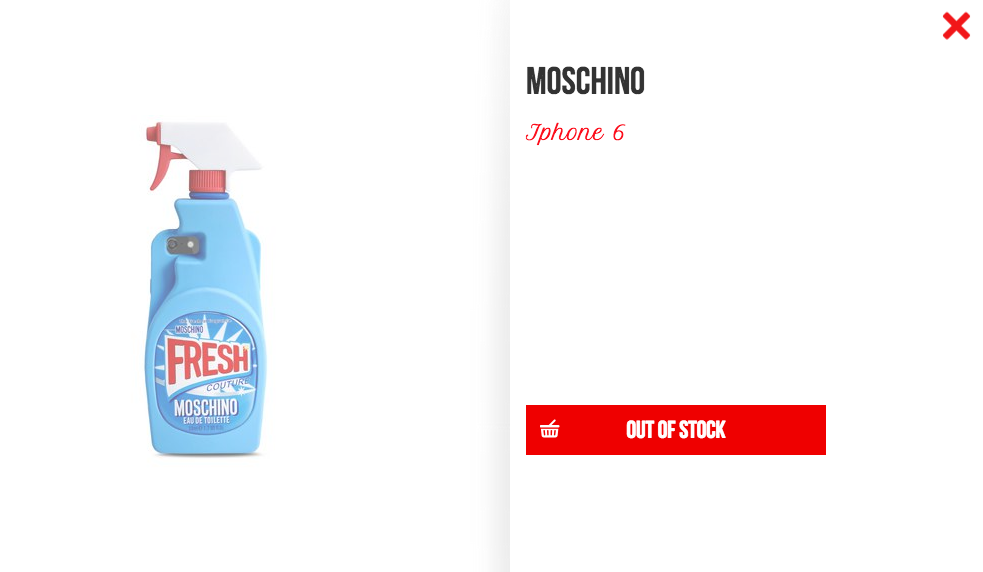
Task: Click small MOSCHINO text atop label starburst
Action: point(189,329)
